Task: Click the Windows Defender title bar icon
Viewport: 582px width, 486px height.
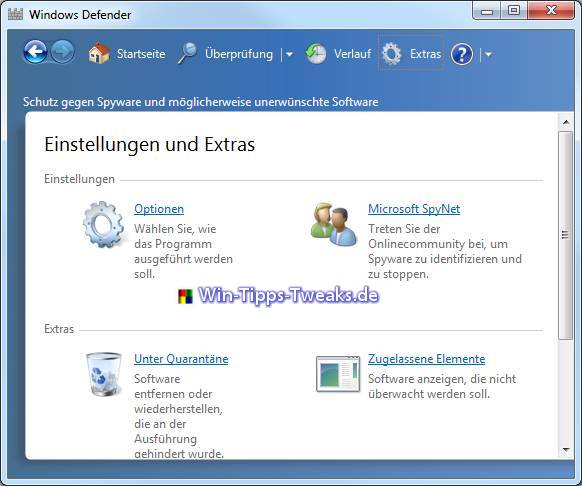Action: [15, 14]
